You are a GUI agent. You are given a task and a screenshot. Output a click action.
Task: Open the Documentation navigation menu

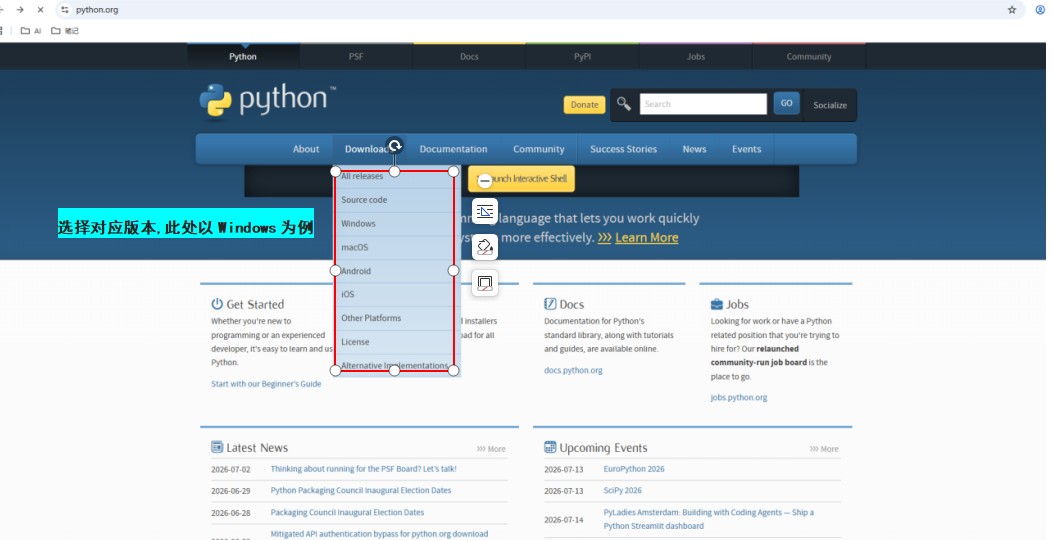click(x=453, y=149)
